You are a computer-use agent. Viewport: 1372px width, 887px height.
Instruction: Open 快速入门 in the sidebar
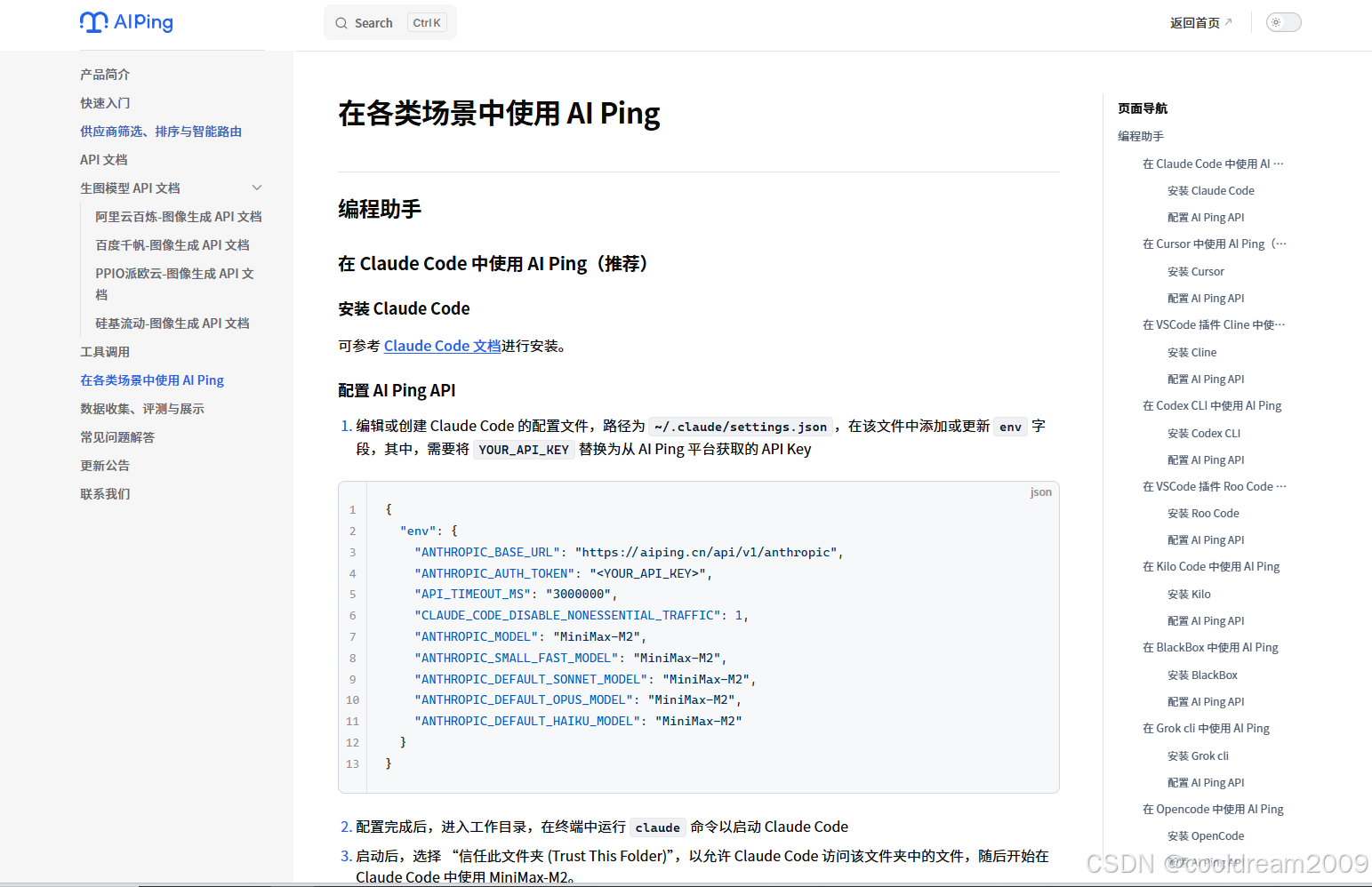(105, 103)
